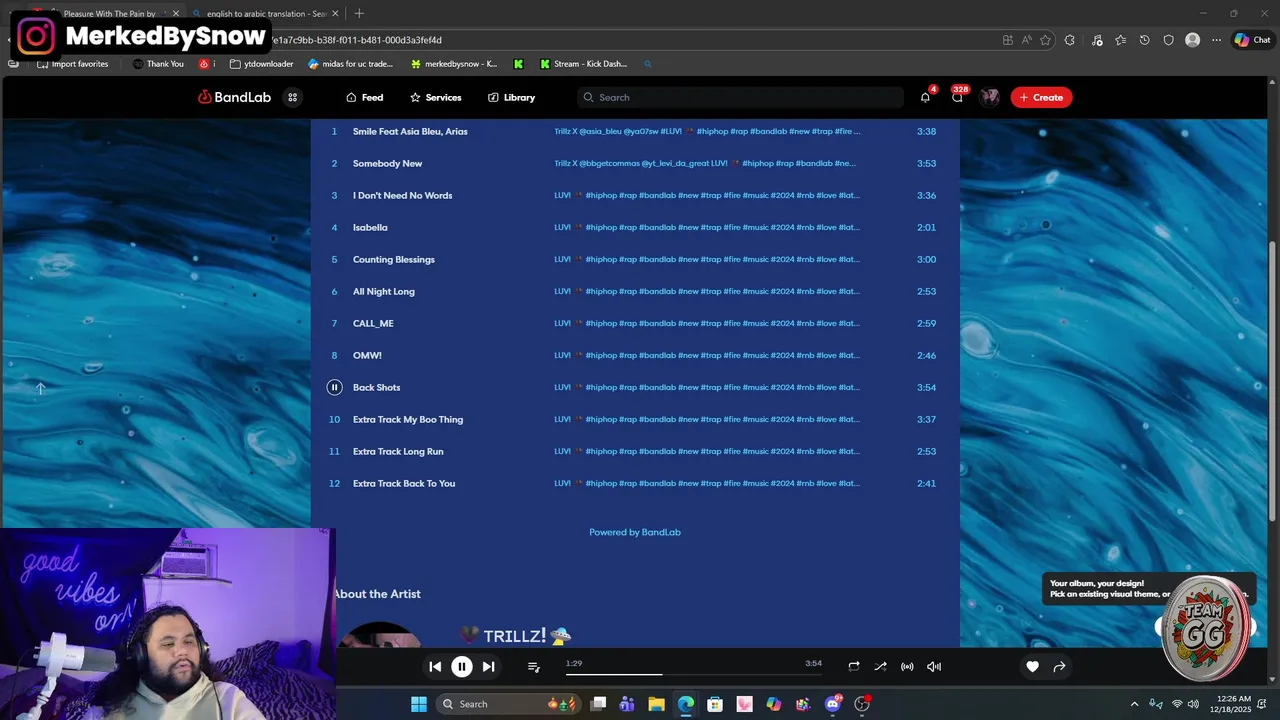Play track Smile Feat Asia Bleu, Arias

pos(410,131)
